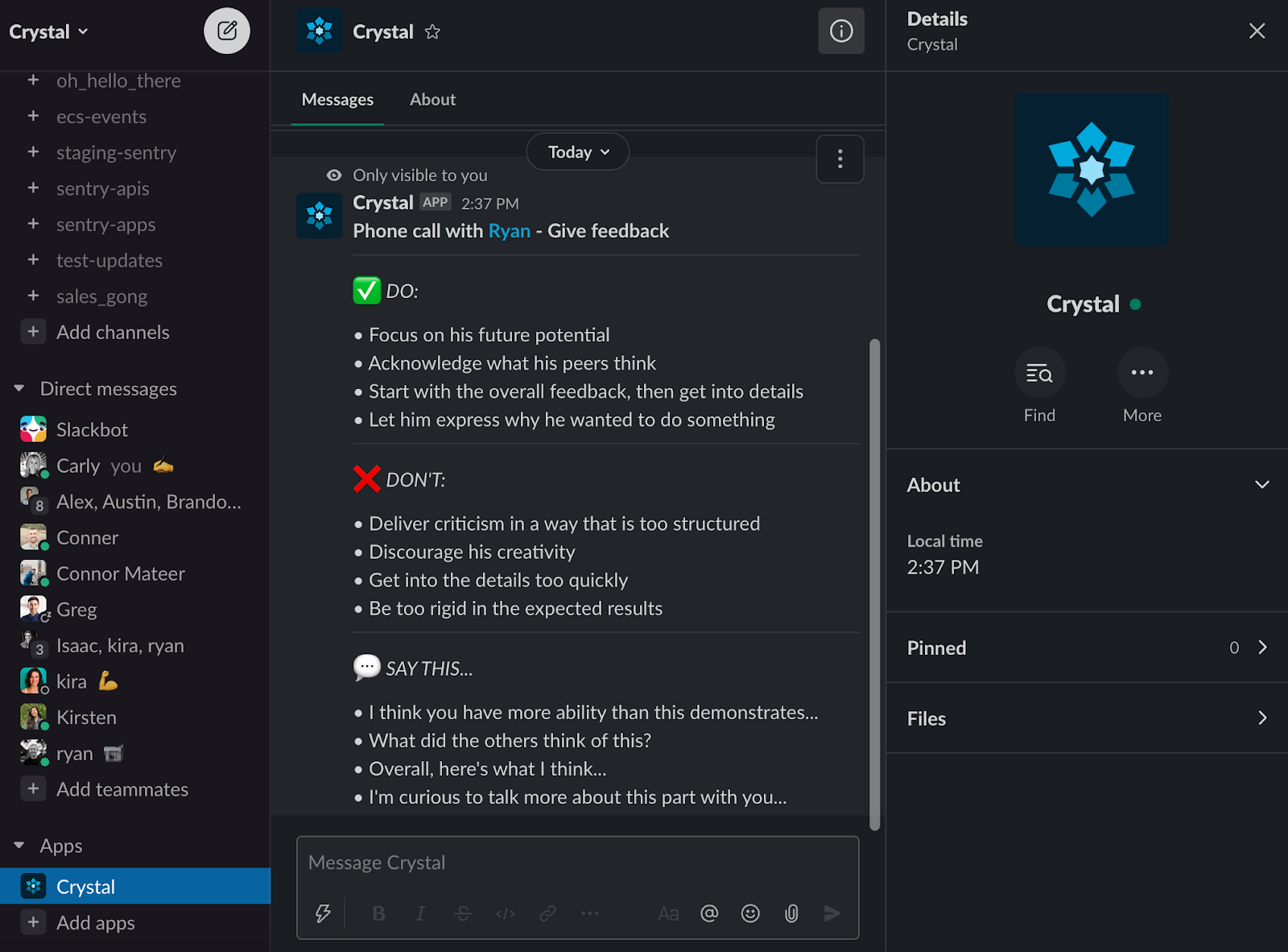Open the message three-dot options menu
Screen dimensions: 1288x952
click(x=840, y=159)
